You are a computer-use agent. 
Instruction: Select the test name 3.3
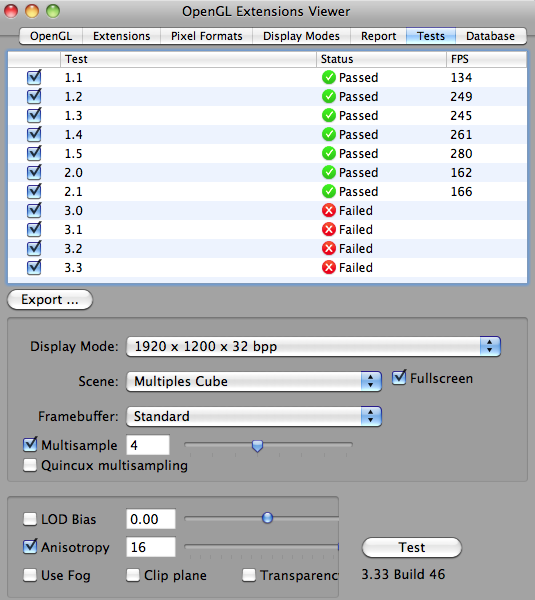pos(73,267)
